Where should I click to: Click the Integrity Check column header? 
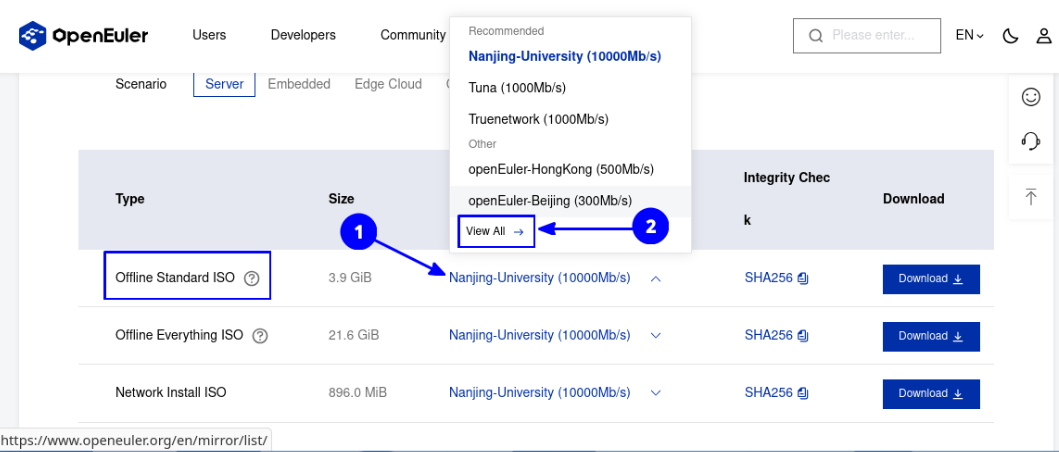(x=787, y=199)
